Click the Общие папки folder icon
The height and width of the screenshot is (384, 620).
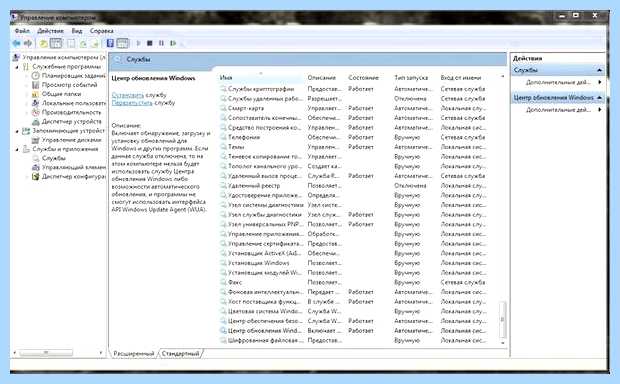[x=36, y=94]
